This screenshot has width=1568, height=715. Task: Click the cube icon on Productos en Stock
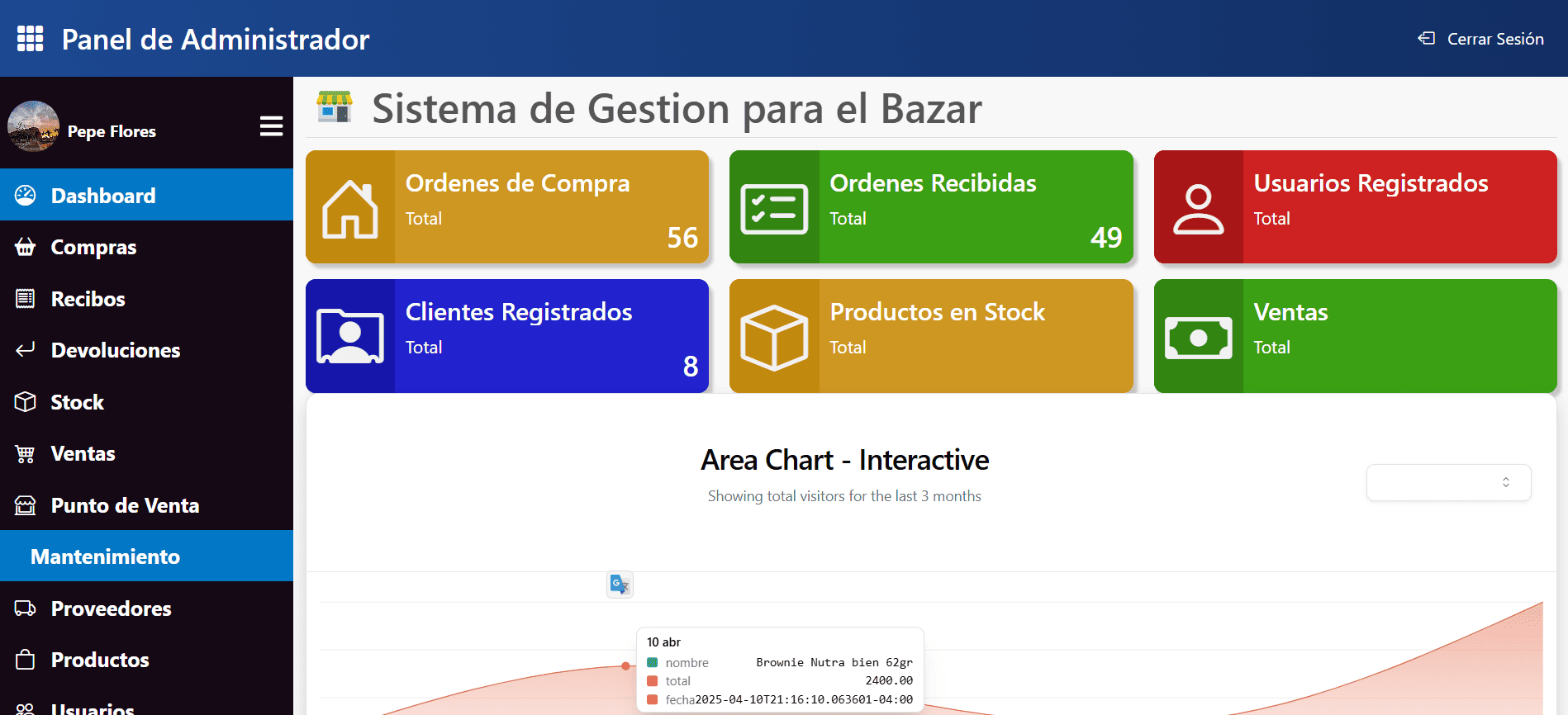(774, 338)
